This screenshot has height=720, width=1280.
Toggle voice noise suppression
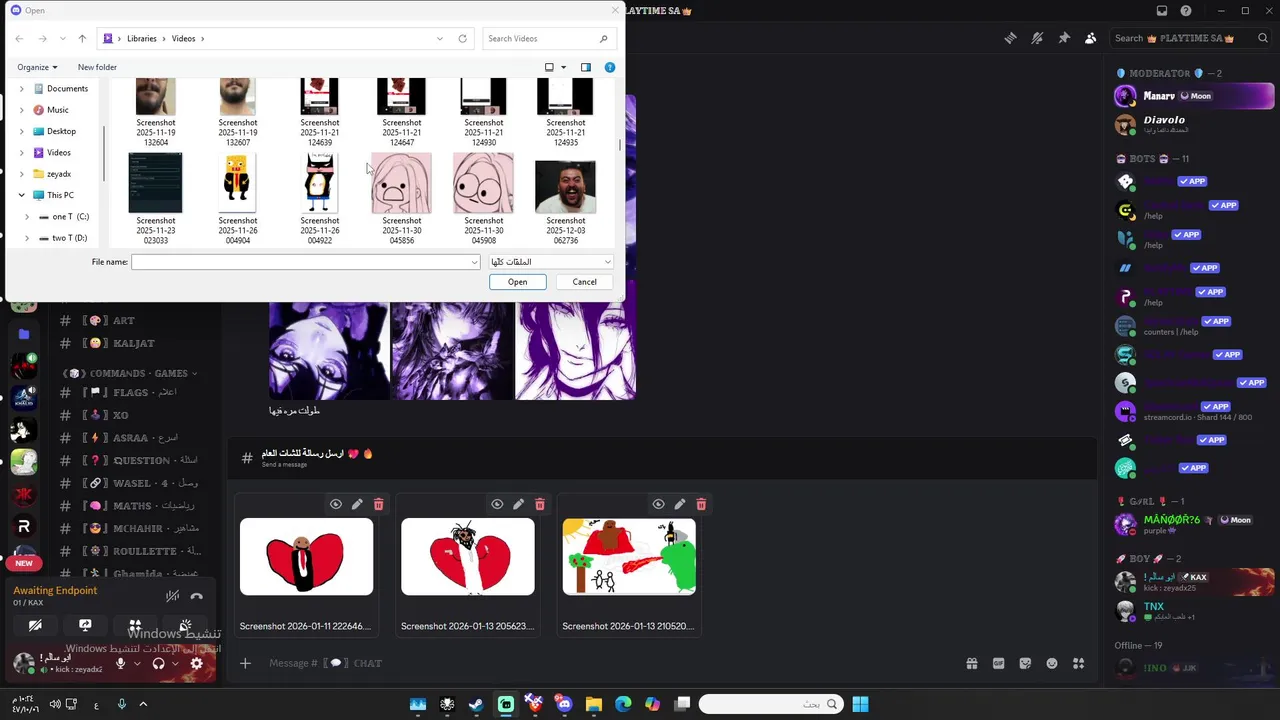point(172,596)
